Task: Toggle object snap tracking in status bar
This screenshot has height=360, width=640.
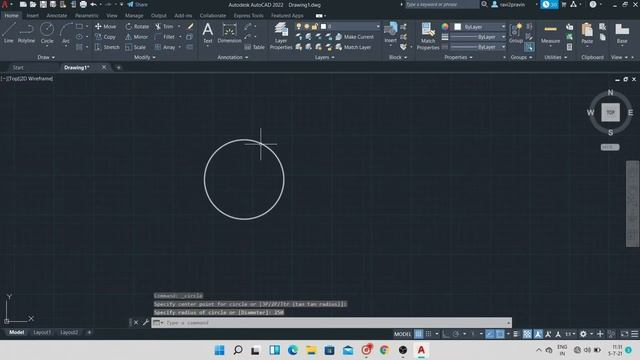Action: click(490, 334)
